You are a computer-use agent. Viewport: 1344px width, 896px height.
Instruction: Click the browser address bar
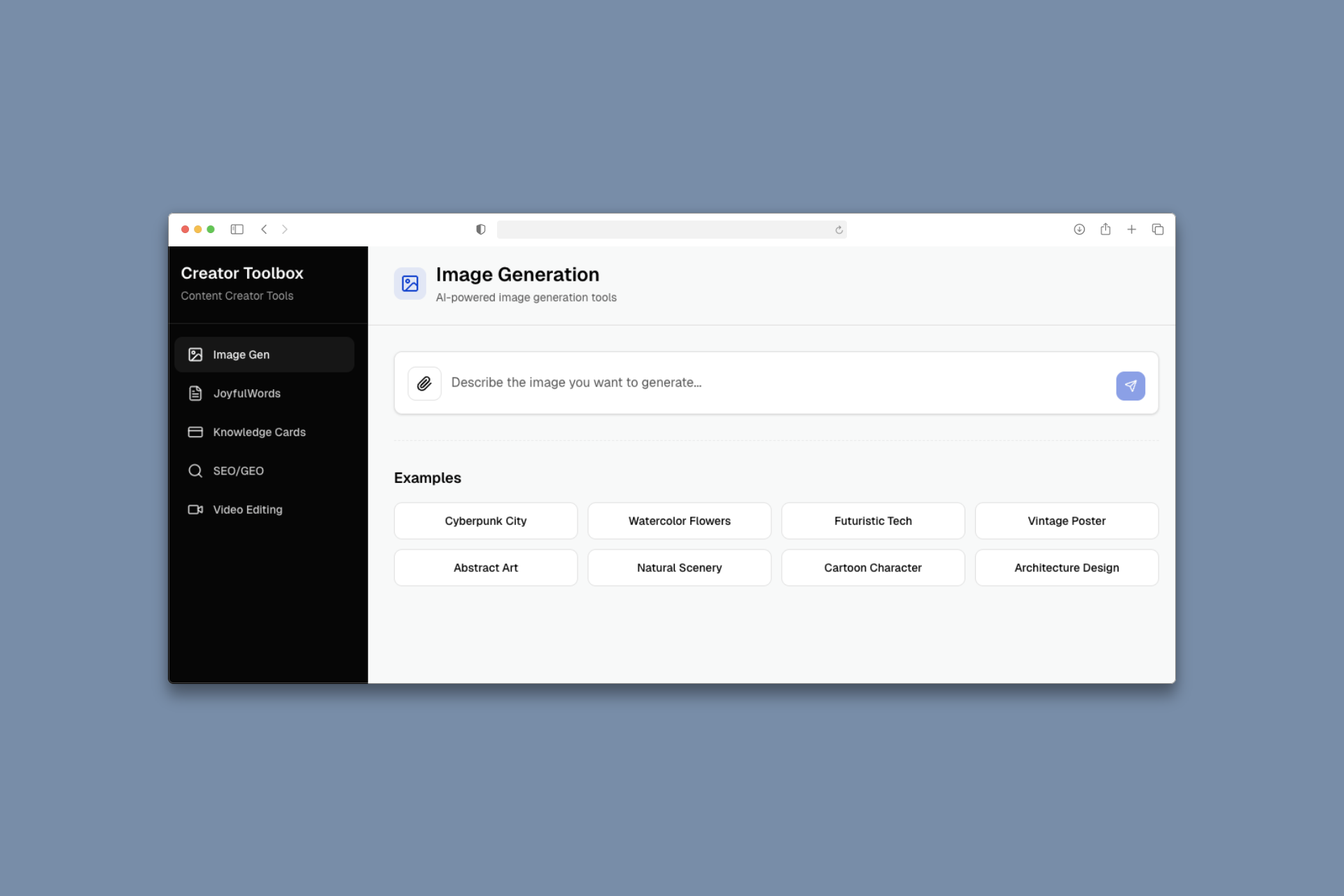coord(665,230)
